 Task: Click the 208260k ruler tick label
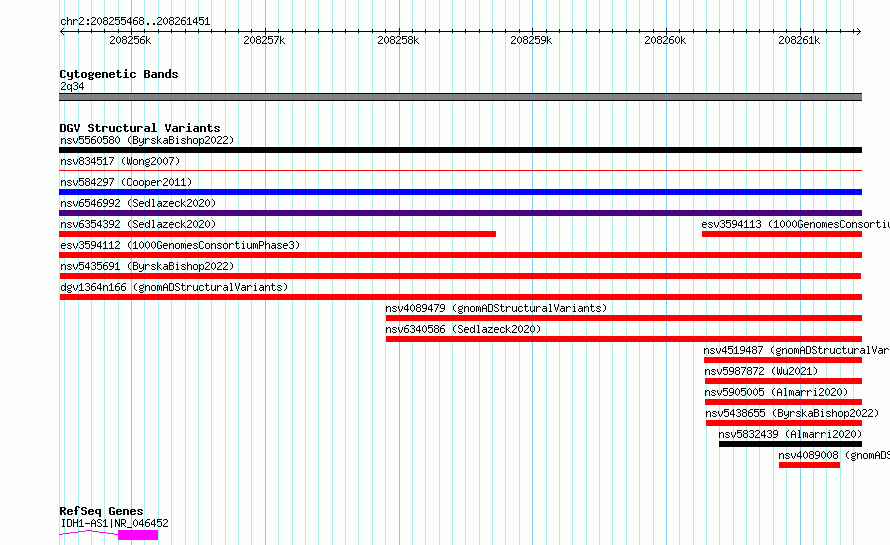coord(665,40)
